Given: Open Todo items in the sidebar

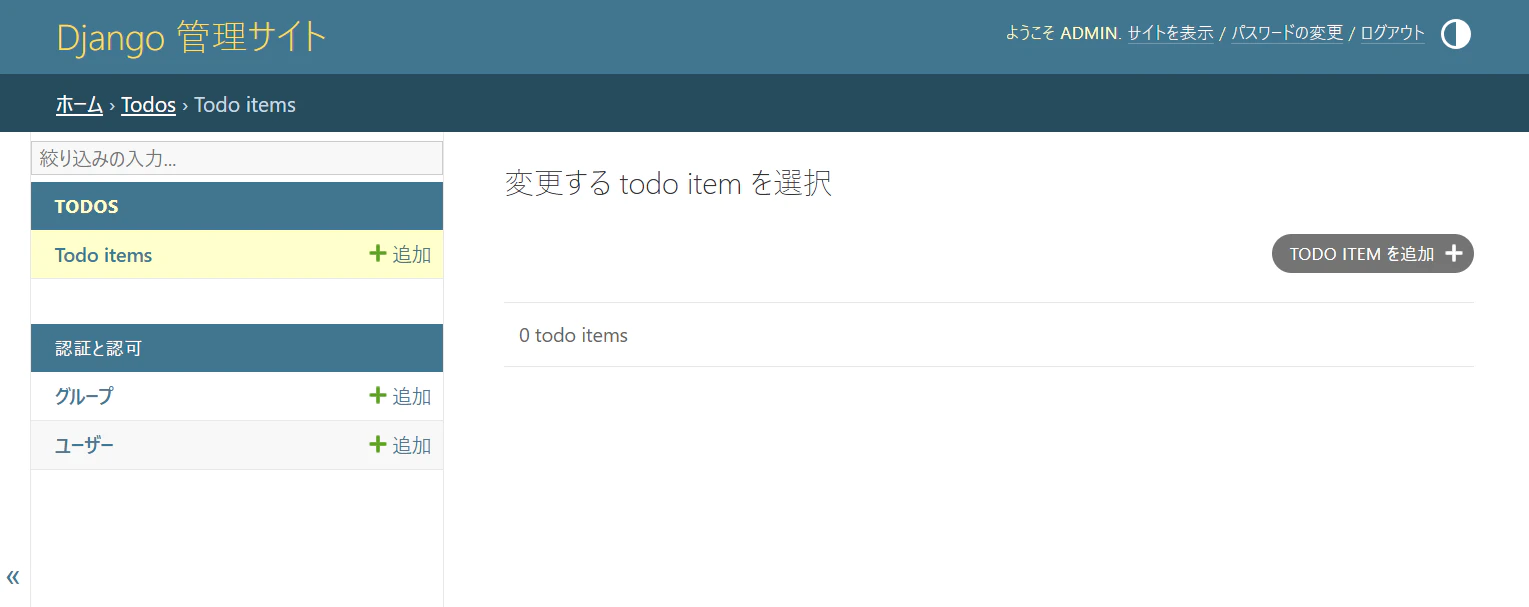Looking at the screenshot, I should (x=104, y=255).
